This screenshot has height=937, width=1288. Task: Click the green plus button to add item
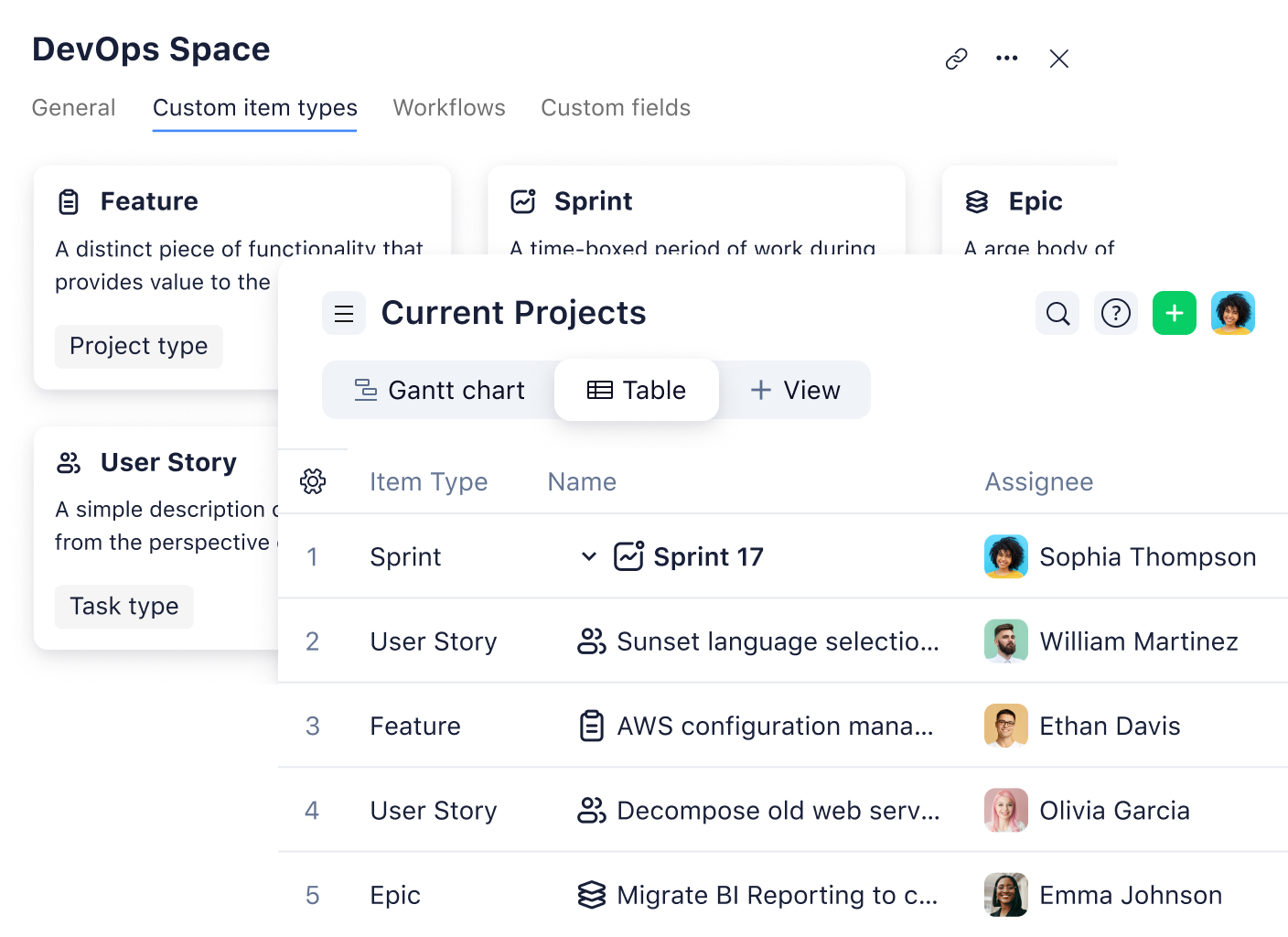(x=1175, y=313)
